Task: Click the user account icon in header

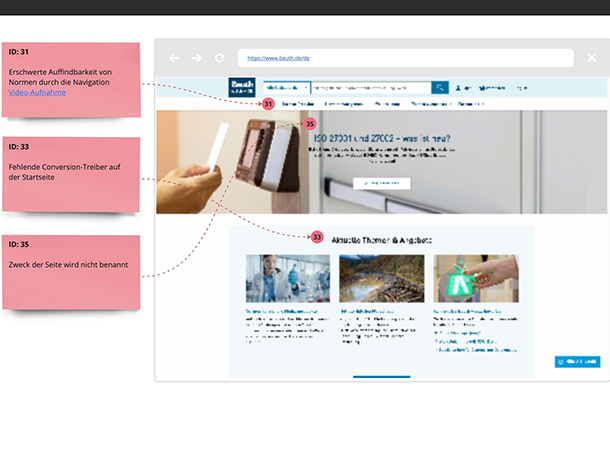Action: 459,88
